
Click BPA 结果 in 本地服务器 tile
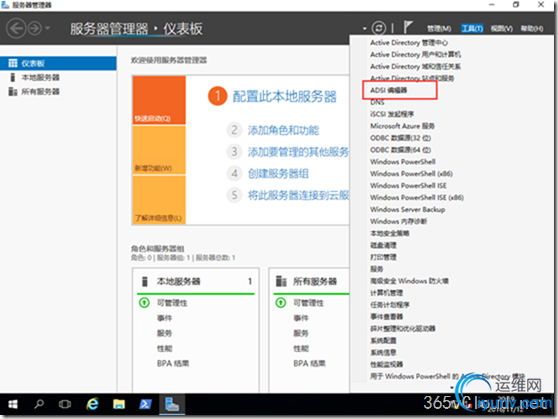(x=173, y=363)
